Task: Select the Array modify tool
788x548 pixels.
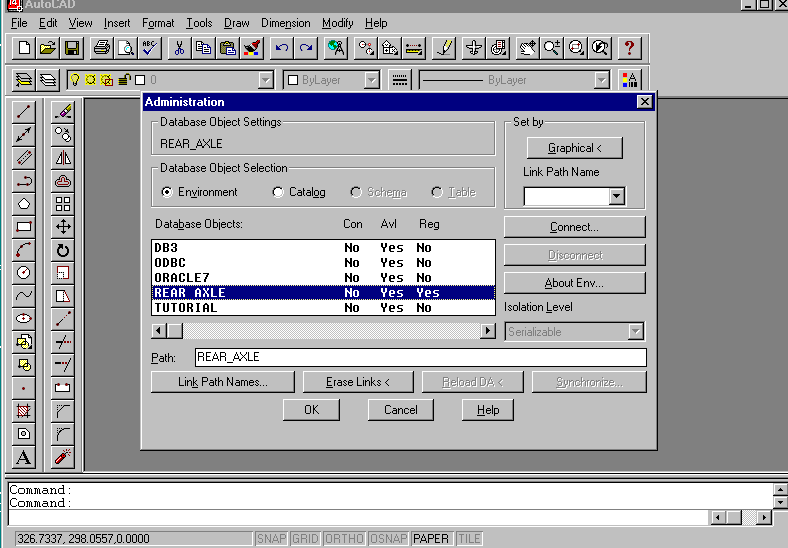Action: click(x=63, y=204)
